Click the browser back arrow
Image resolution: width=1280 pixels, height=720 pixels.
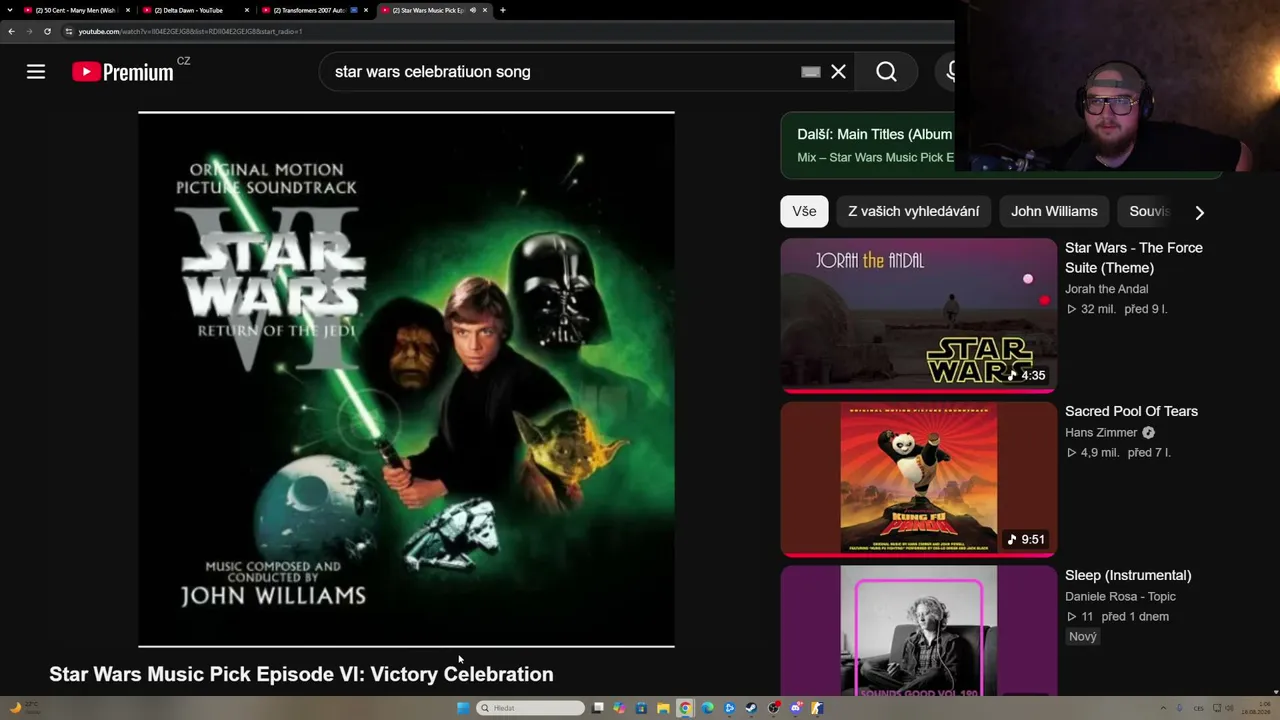(x=11, y=31)
